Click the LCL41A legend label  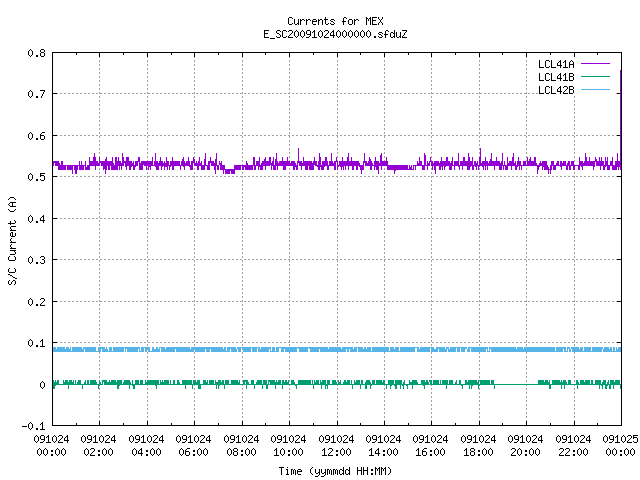point(556,64)
